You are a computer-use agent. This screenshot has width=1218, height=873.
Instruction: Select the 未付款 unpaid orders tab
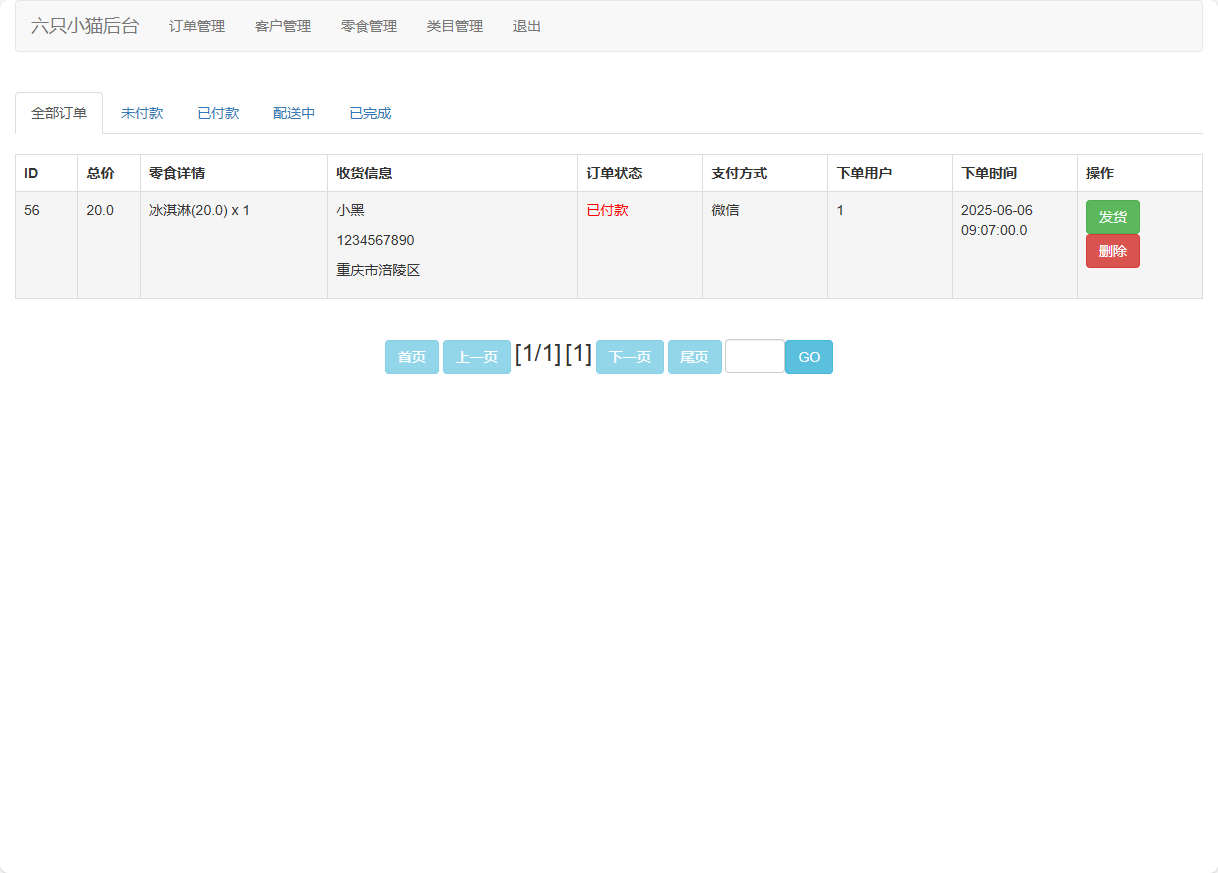[x=141, y=113]
